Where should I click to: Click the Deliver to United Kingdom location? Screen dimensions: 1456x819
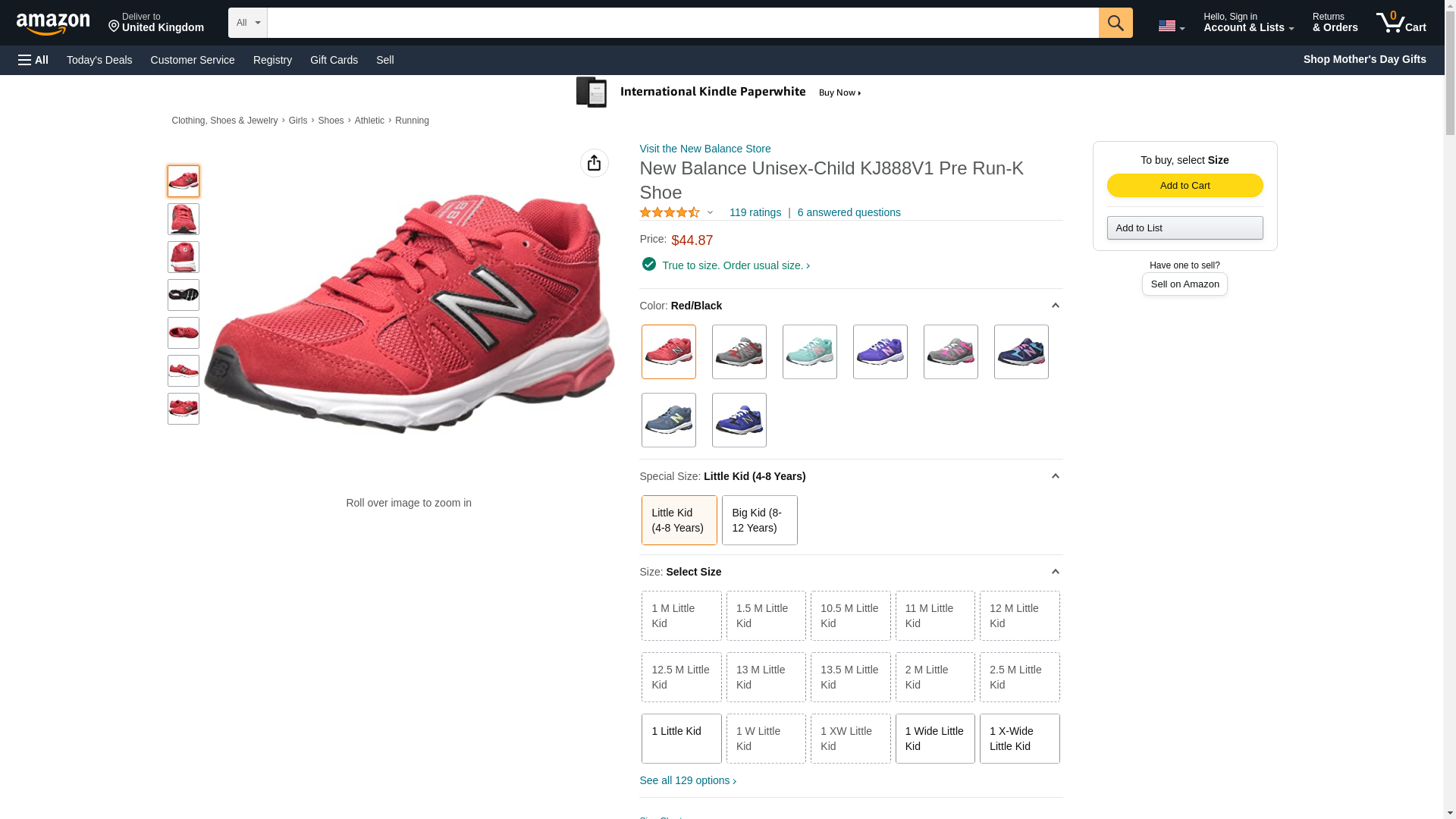155,23
